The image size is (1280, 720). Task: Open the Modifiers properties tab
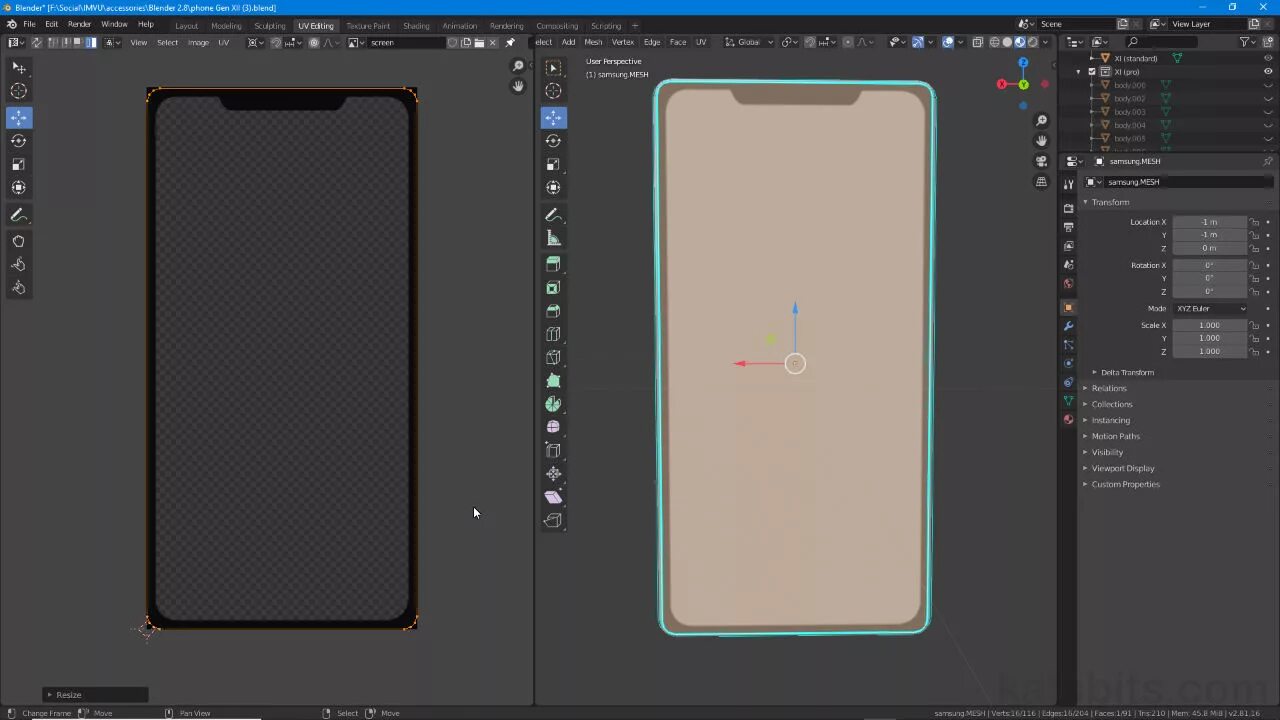(1068, 326)
